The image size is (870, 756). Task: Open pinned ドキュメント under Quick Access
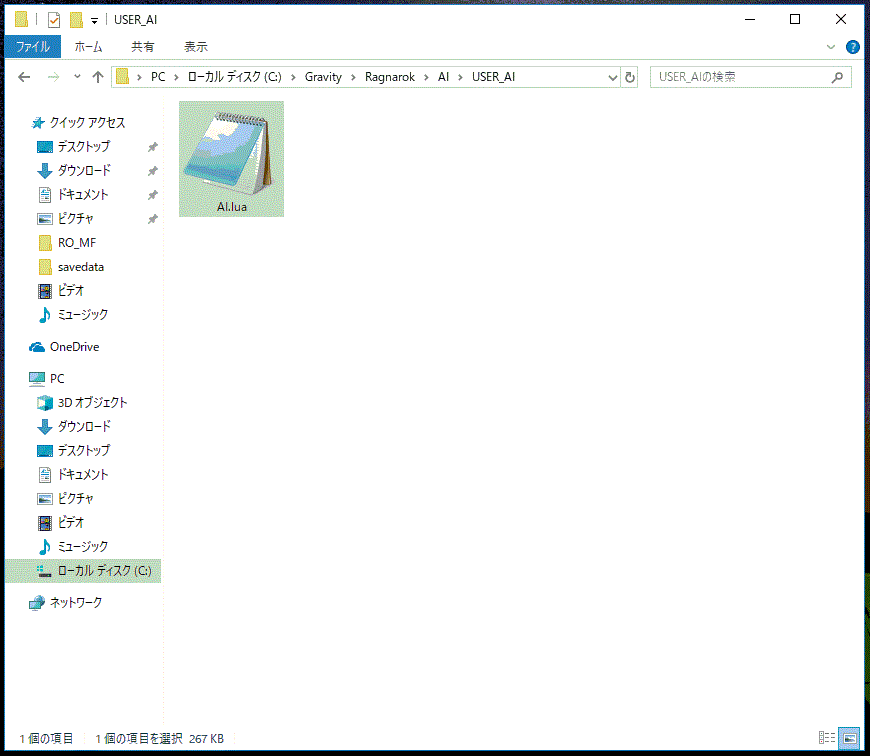(x=83, y=195)
